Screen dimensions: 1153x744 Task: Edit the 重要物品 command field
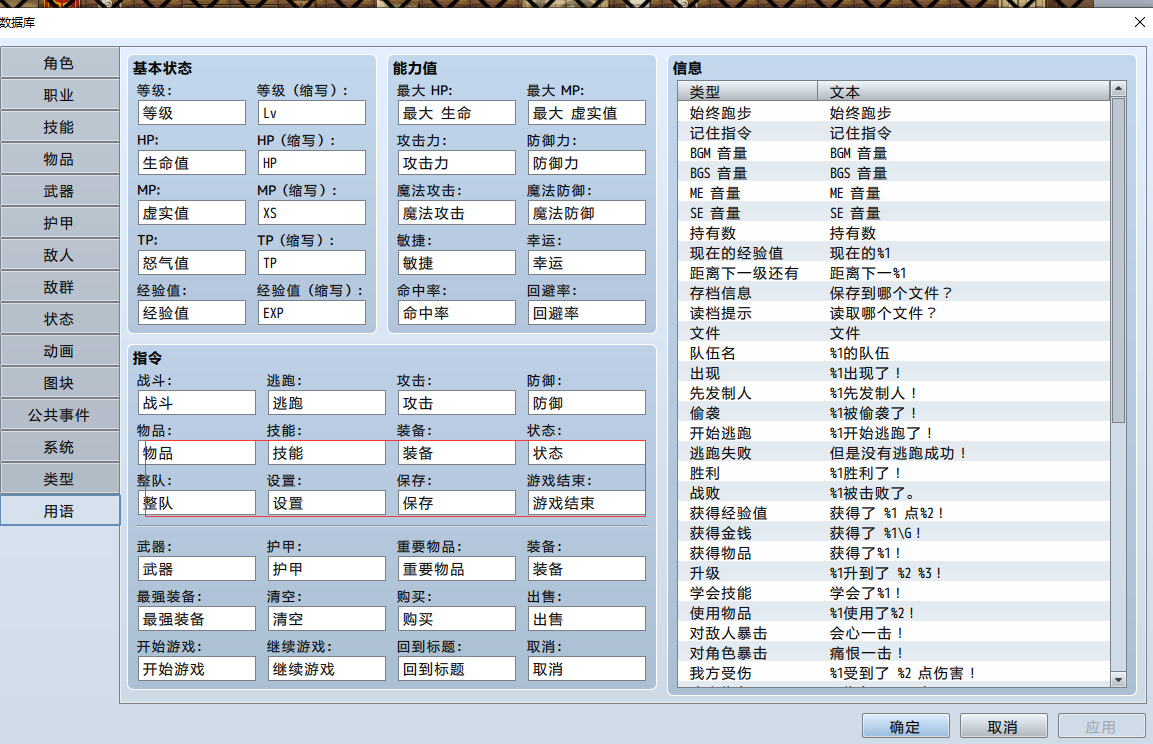coord(456,569)
